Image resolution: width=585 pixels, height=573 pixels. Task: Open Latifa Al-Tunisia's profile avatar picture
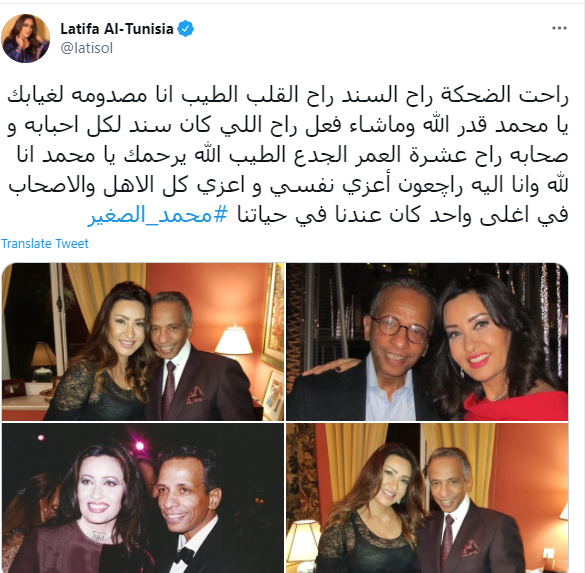(x=26, y=38)
